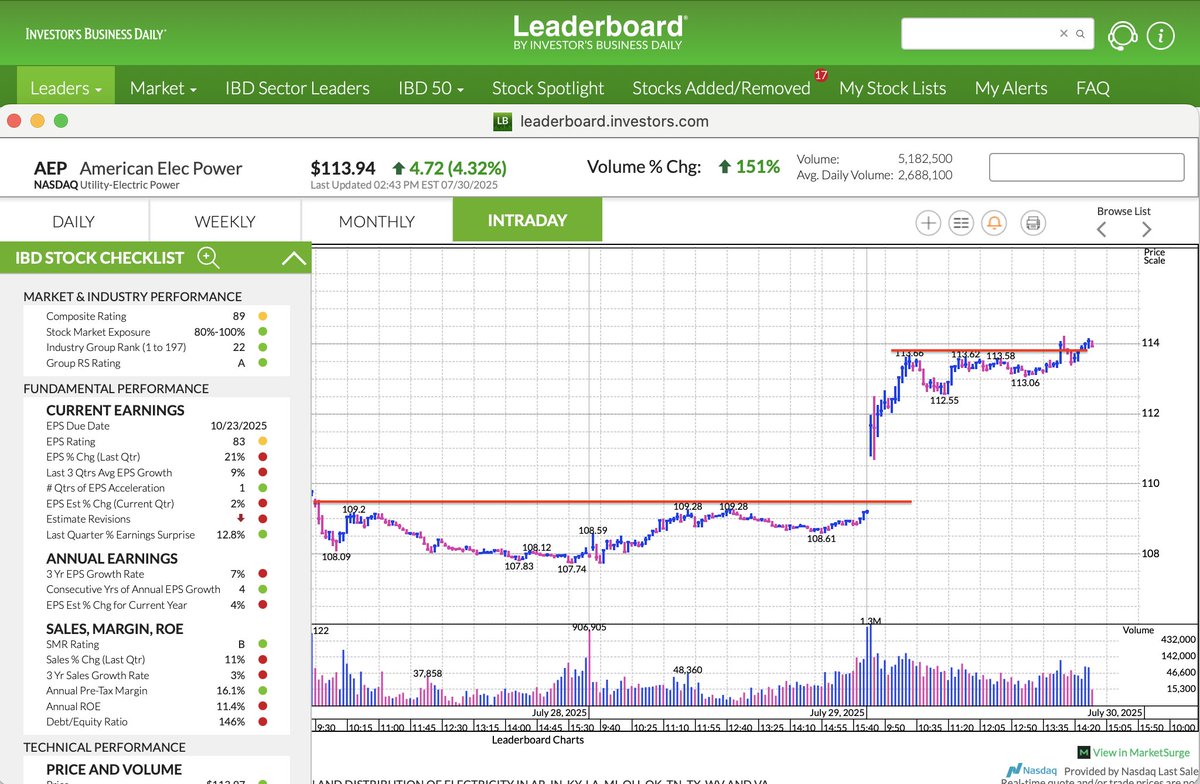Open the list view icon above chart
The image size is (1200, 784).
pyautogui.click(x=961, y=222)
